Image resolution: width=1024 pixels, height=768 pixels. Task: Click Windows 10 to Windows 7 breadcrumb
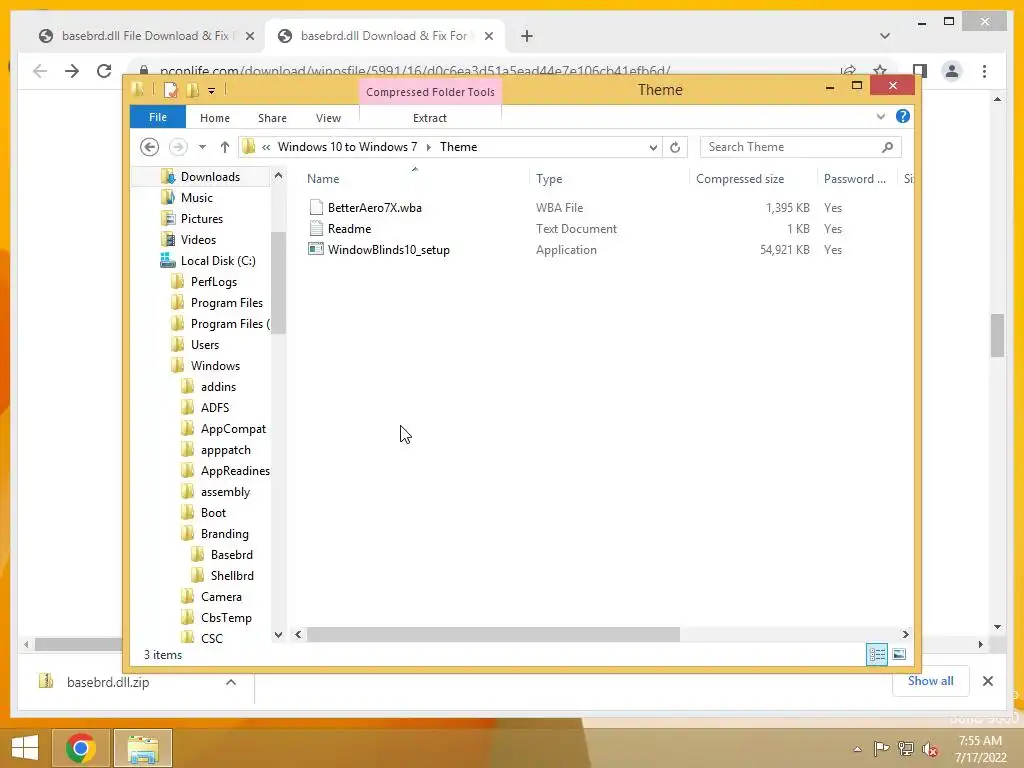tap(347, 147)
